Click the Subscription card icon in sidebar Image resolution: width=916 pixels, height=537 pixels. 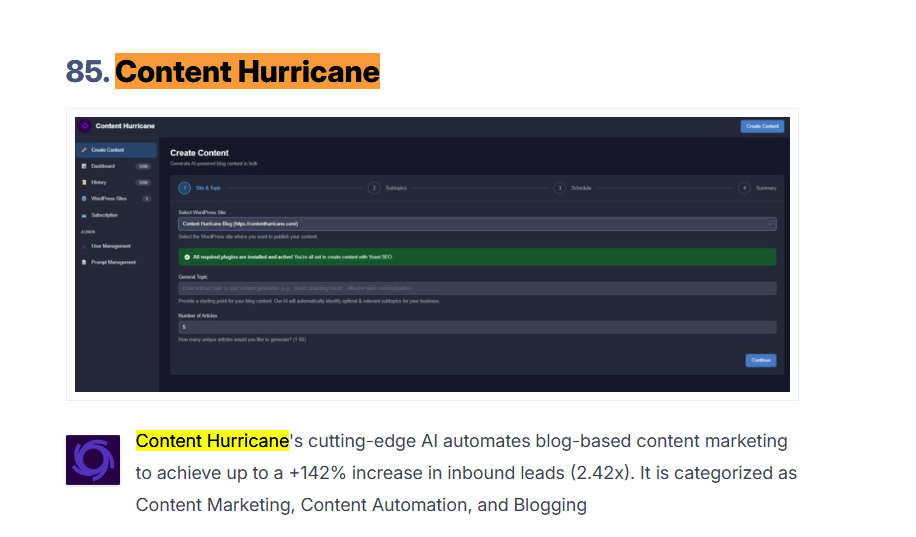84,215
